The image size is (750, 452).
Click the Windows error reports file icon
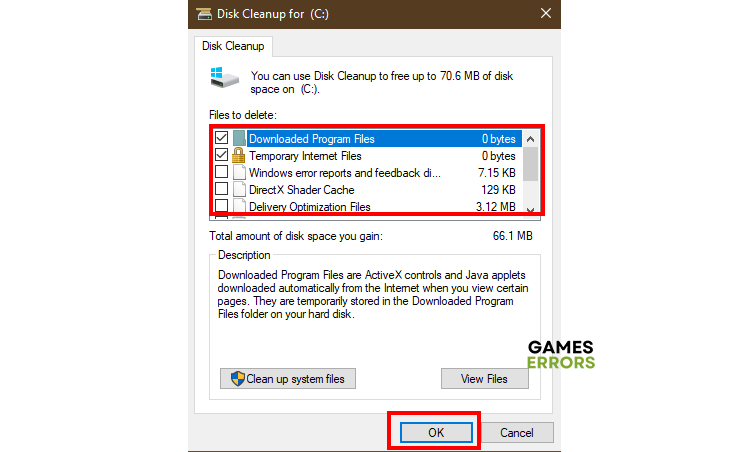(239, 173)
